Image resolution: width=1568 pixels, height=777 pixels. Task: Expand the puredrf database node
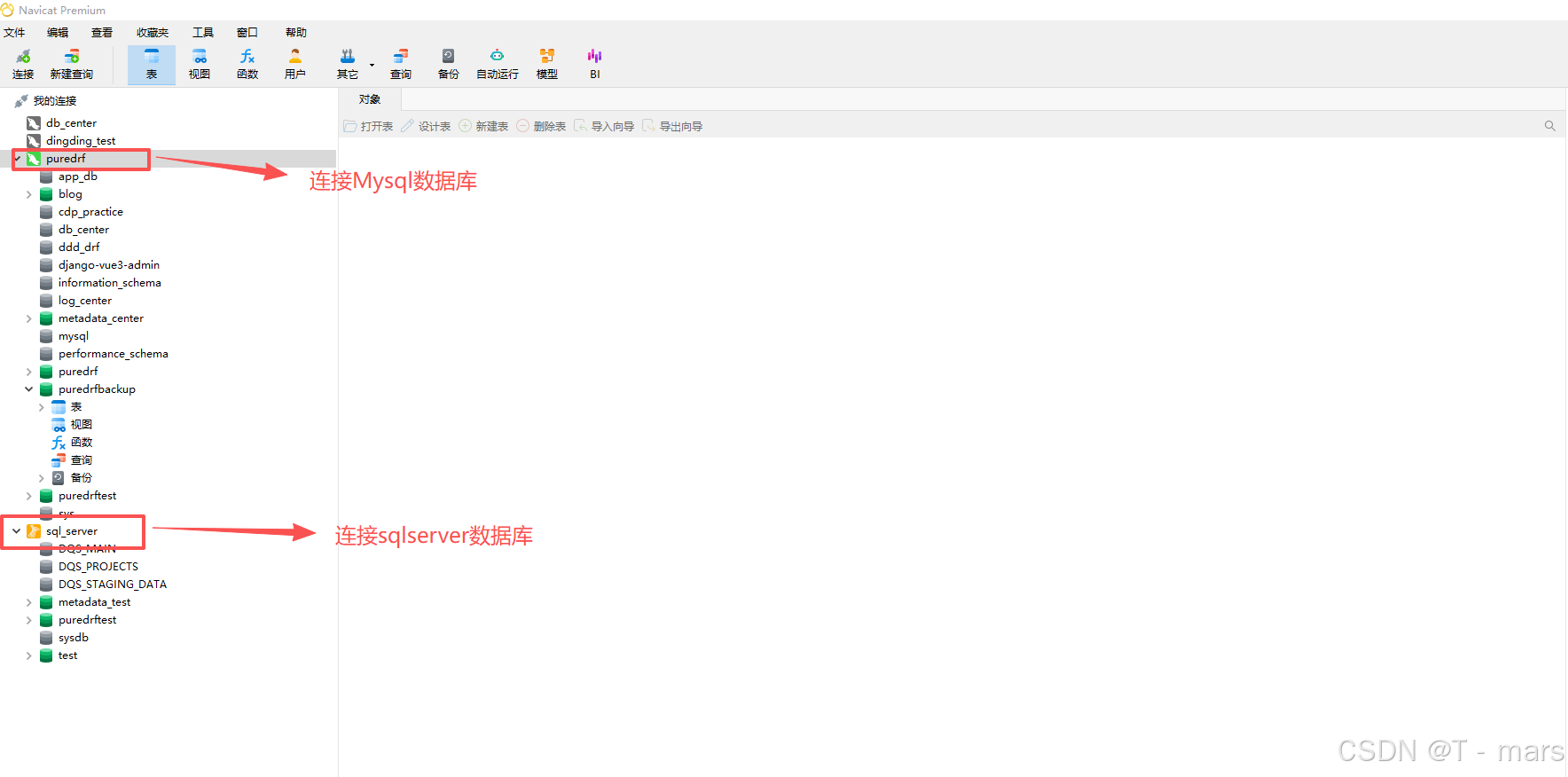click(x=28, y=372)
